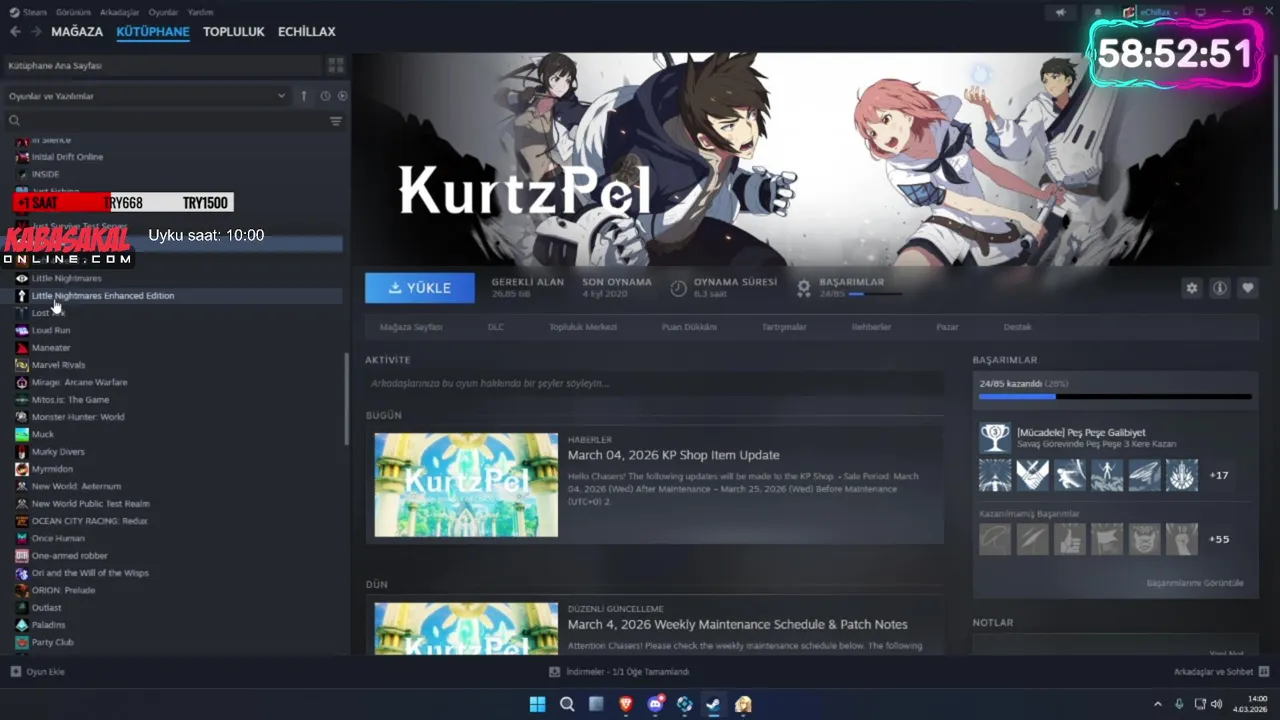Open the ECHİLLAX profile tab

(x=307, y=32)
